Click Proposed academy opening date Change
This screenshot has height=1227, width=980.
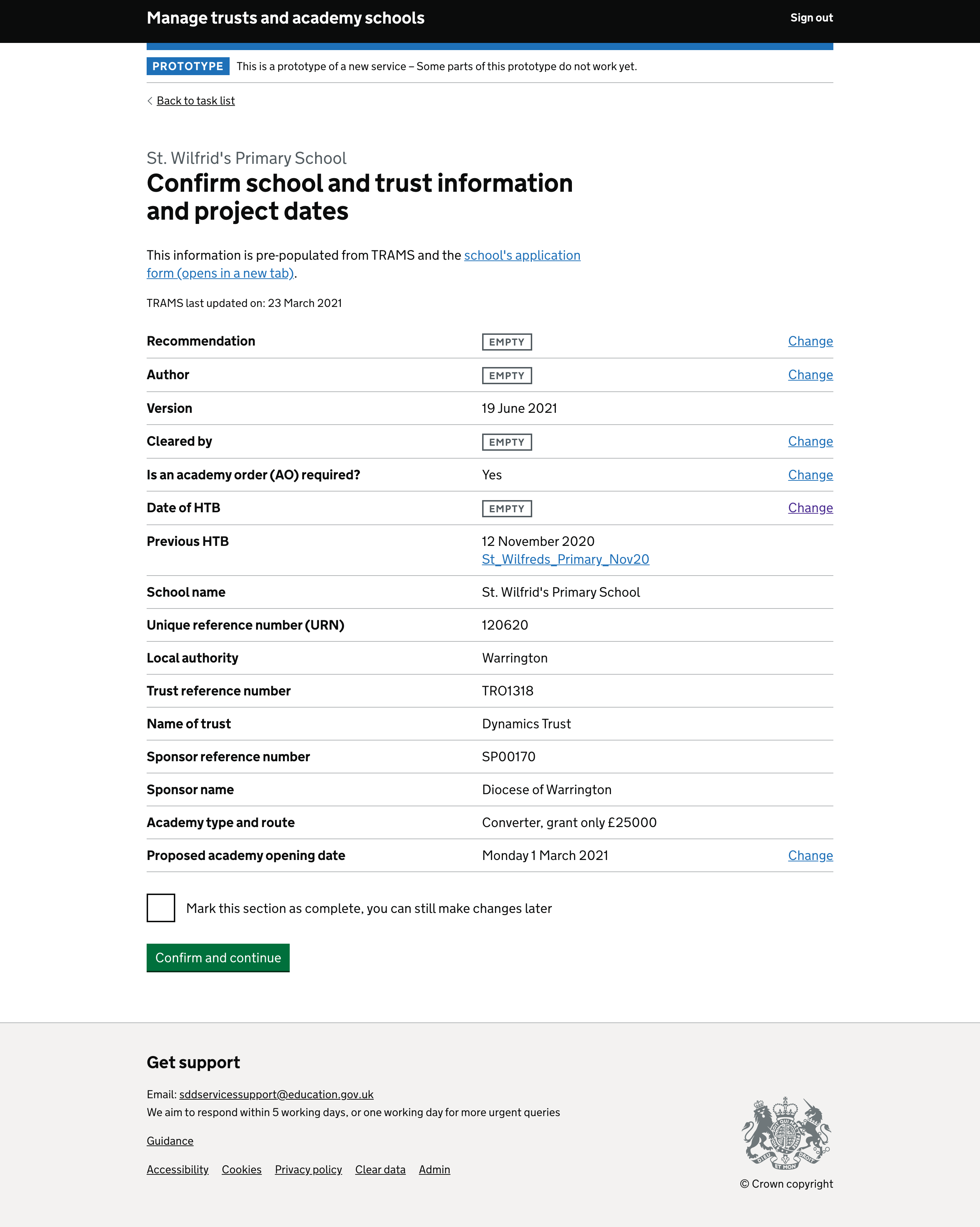click(810, 855)
